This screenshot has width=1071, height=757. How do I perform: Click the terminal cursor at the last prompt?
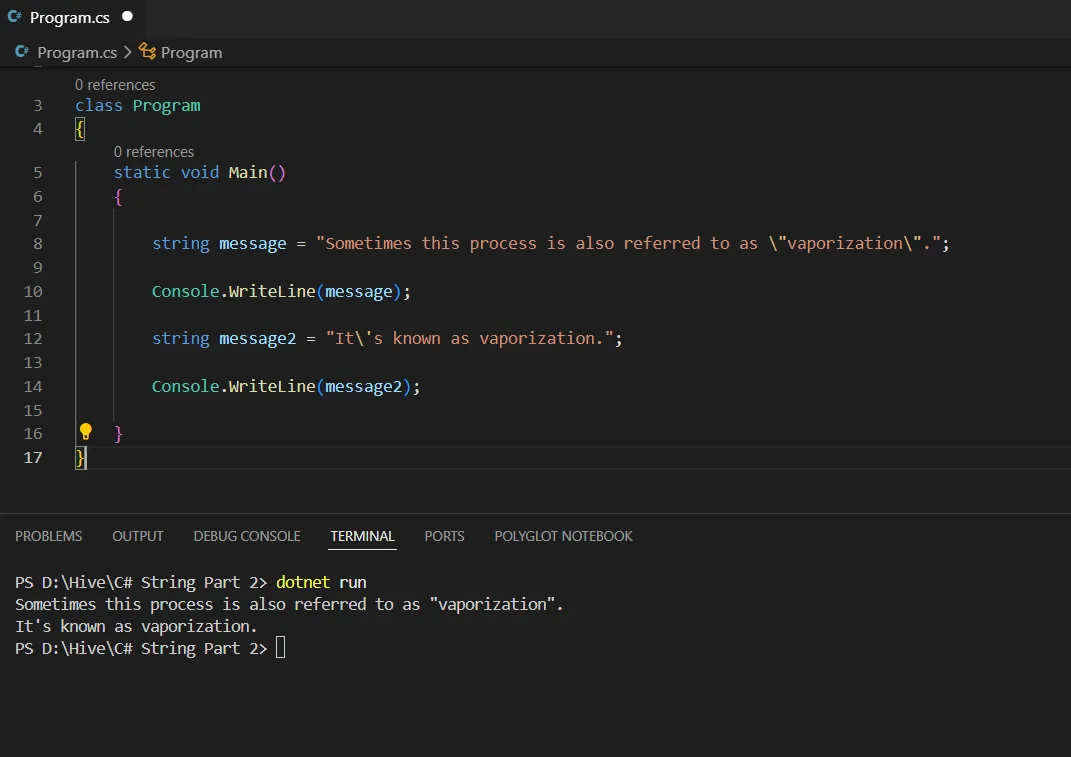point(280,648)
